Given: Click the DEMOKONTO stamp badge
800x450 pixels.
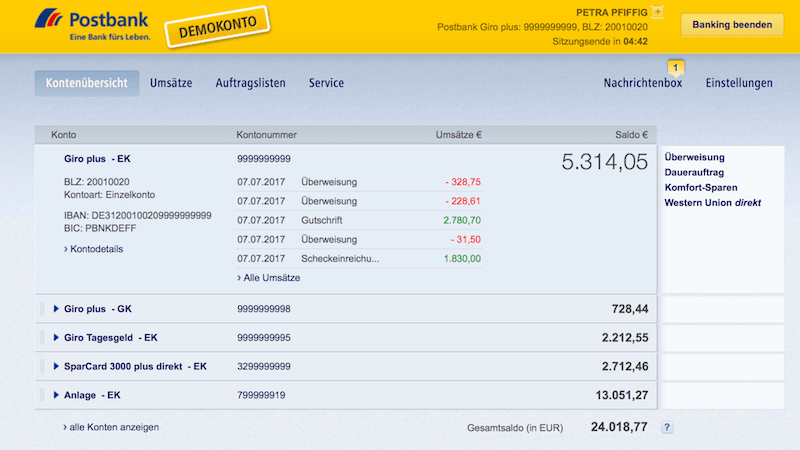Looking at the screenshot, I should (218, 27).
